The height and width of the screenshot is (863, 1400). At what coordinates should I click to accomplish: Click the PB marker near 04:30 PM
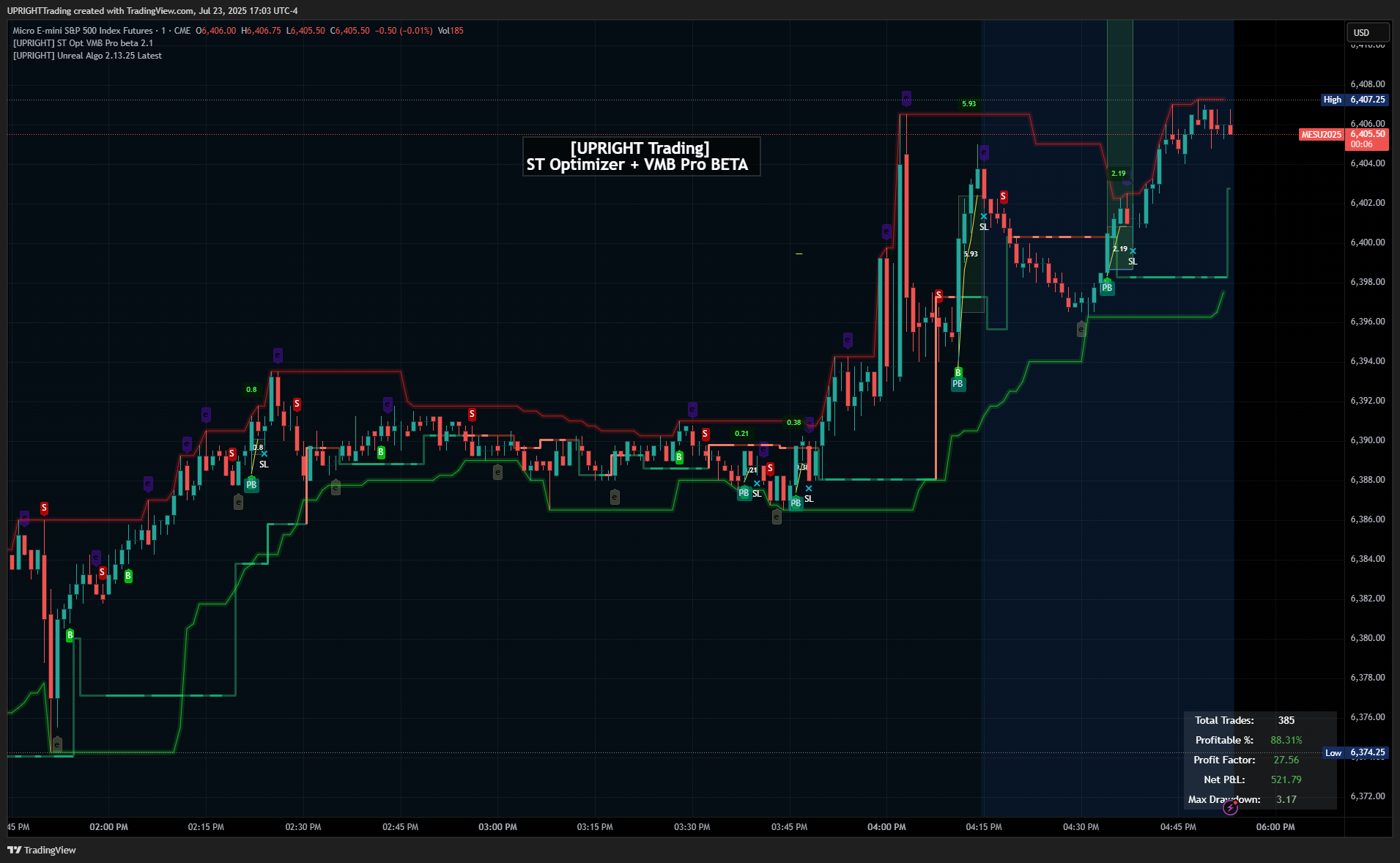(1107, 288)
